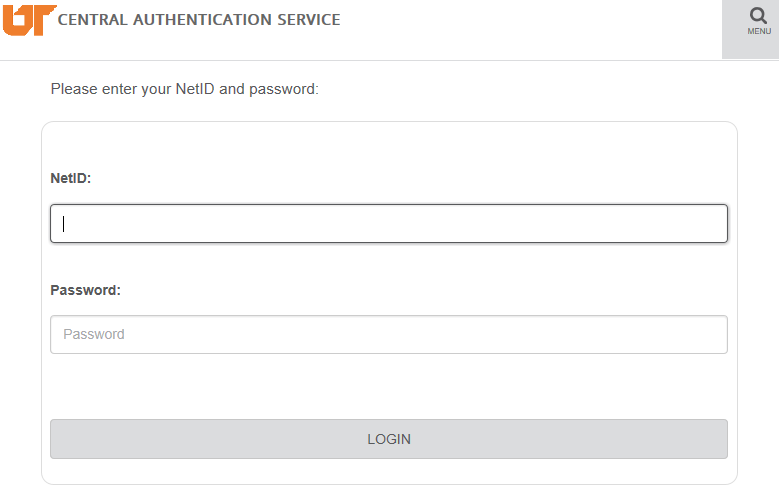779x491 pixels.
Task: Click the Password label text
Action: tap(85, 290)
